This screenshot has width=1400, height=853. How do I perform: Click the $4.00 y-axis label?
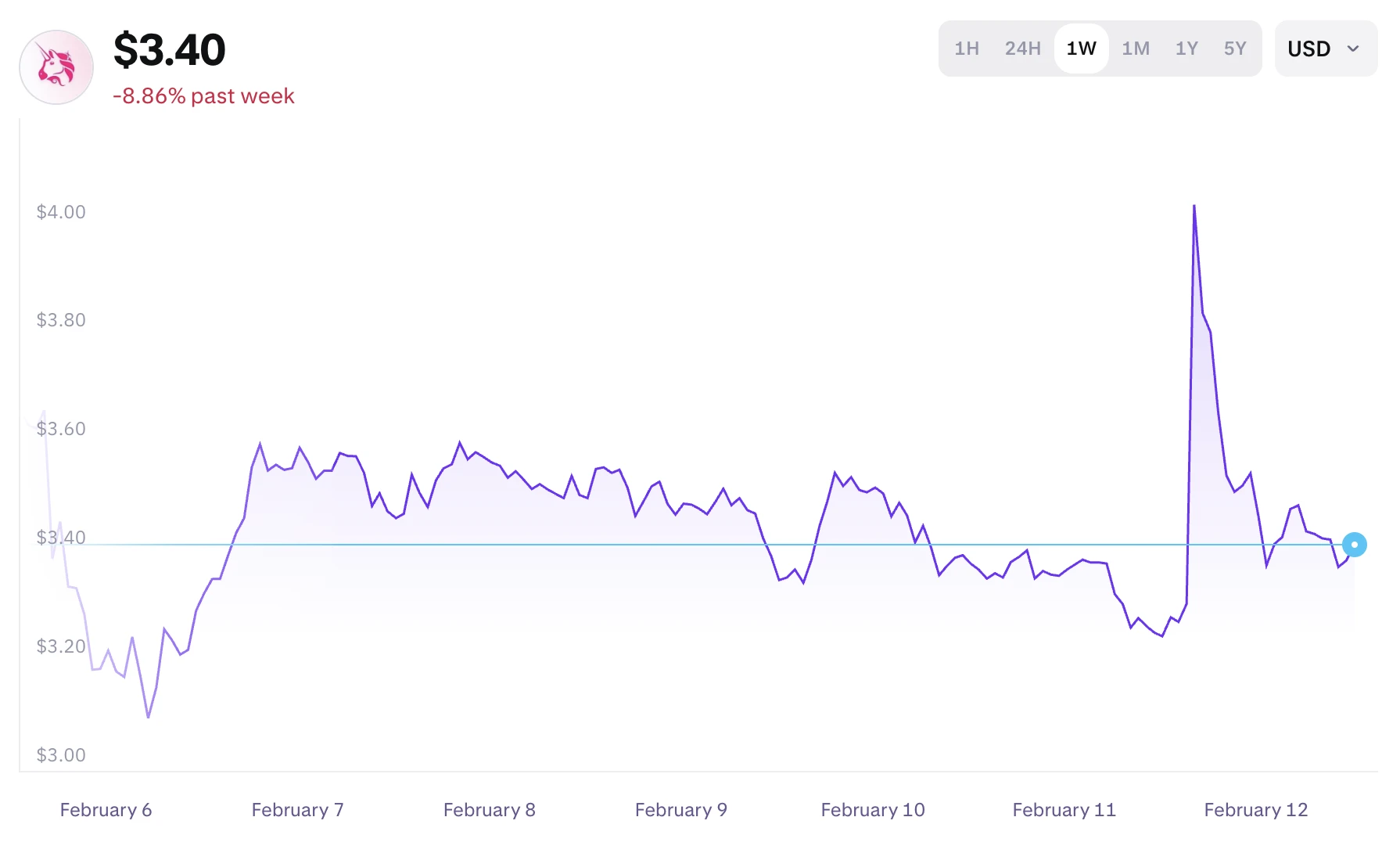[x=61, y=212]
